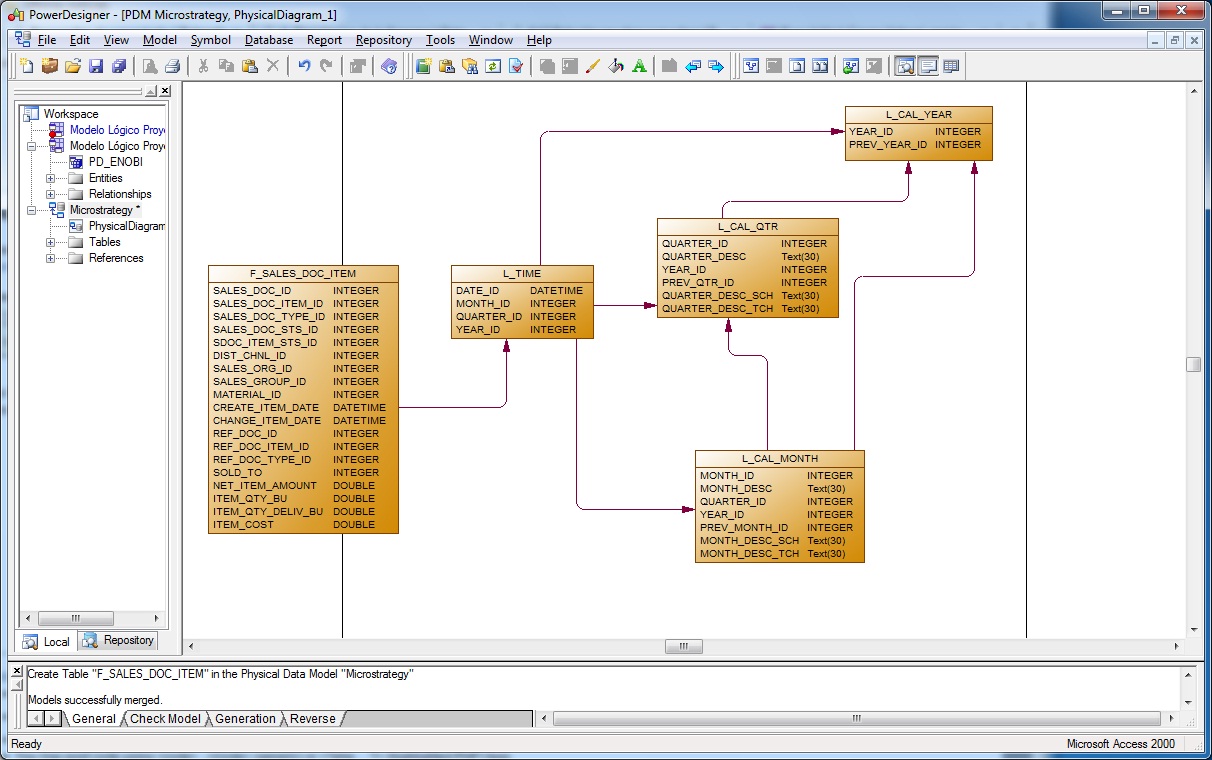Click the blue left arrow toolbar icon

(x=693, y=66)
